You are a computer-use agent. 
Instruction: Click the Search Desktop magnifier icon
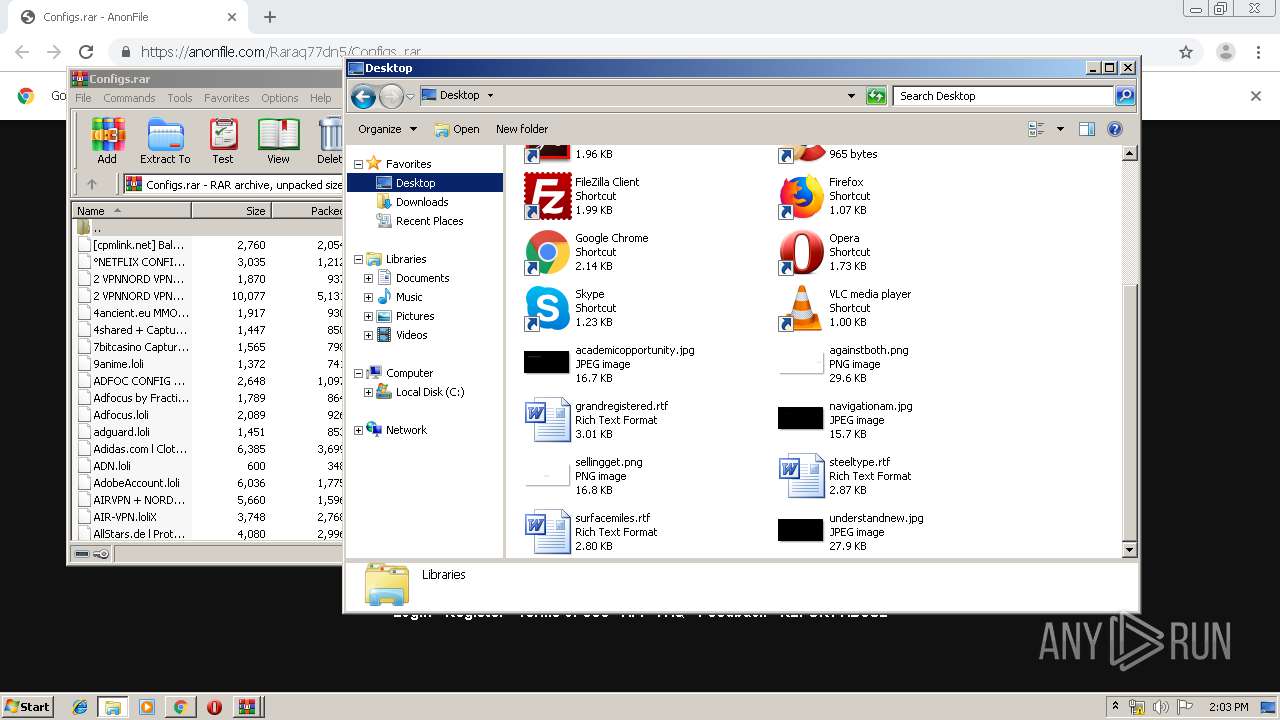tap(1125, 96)
